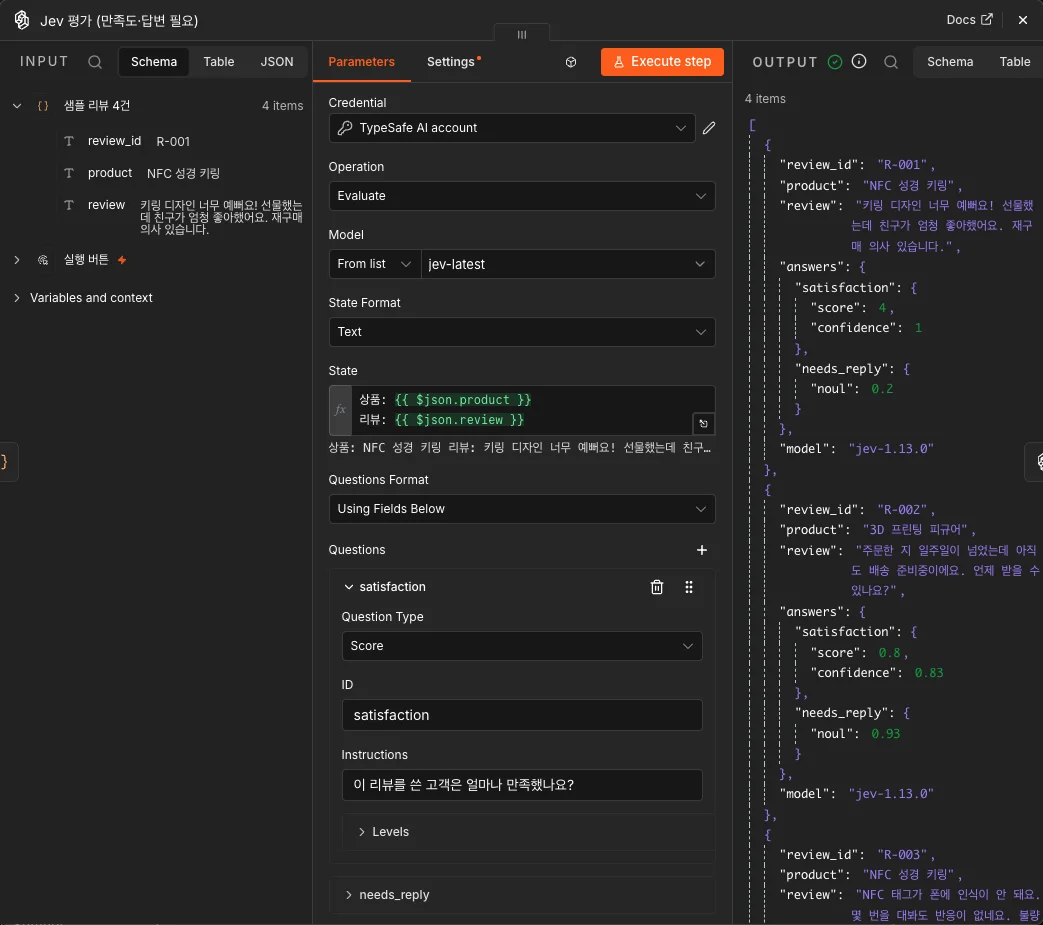Open the State expression editor expand icon

coord(703,424)
